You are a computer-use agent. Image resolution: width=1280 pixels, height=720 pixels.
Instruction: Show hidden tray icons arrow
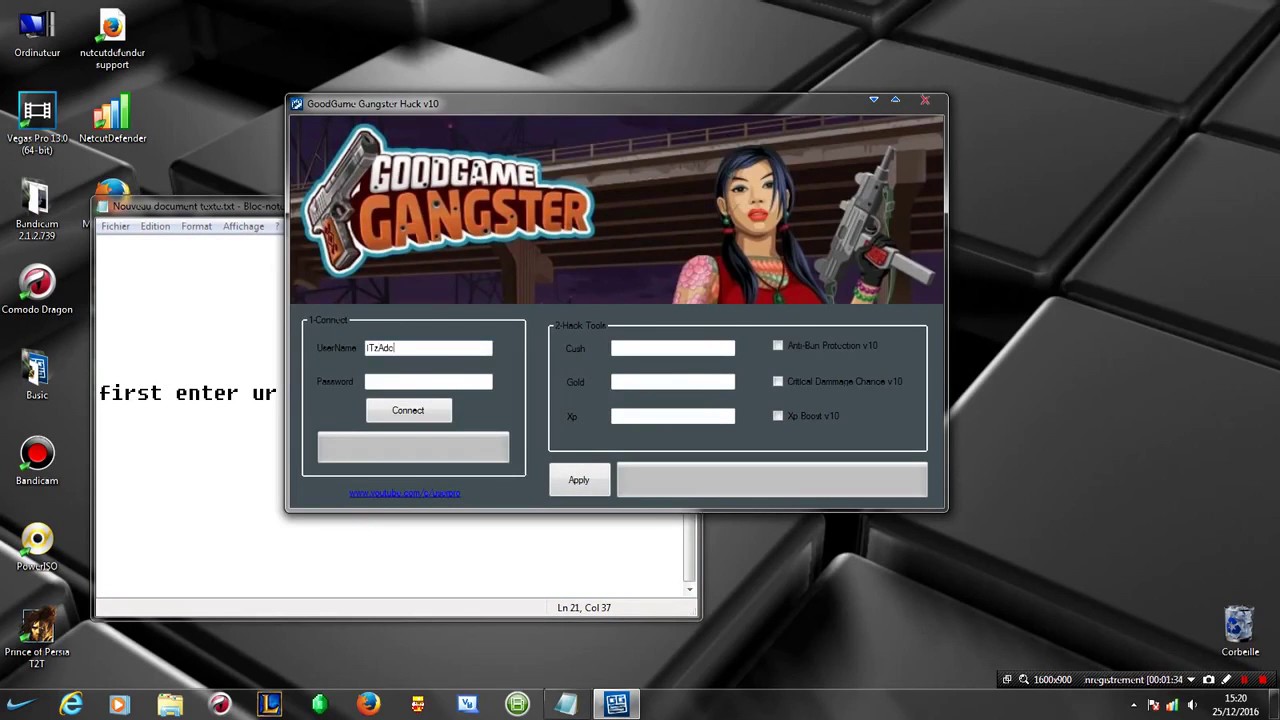tap(1134, 705)
